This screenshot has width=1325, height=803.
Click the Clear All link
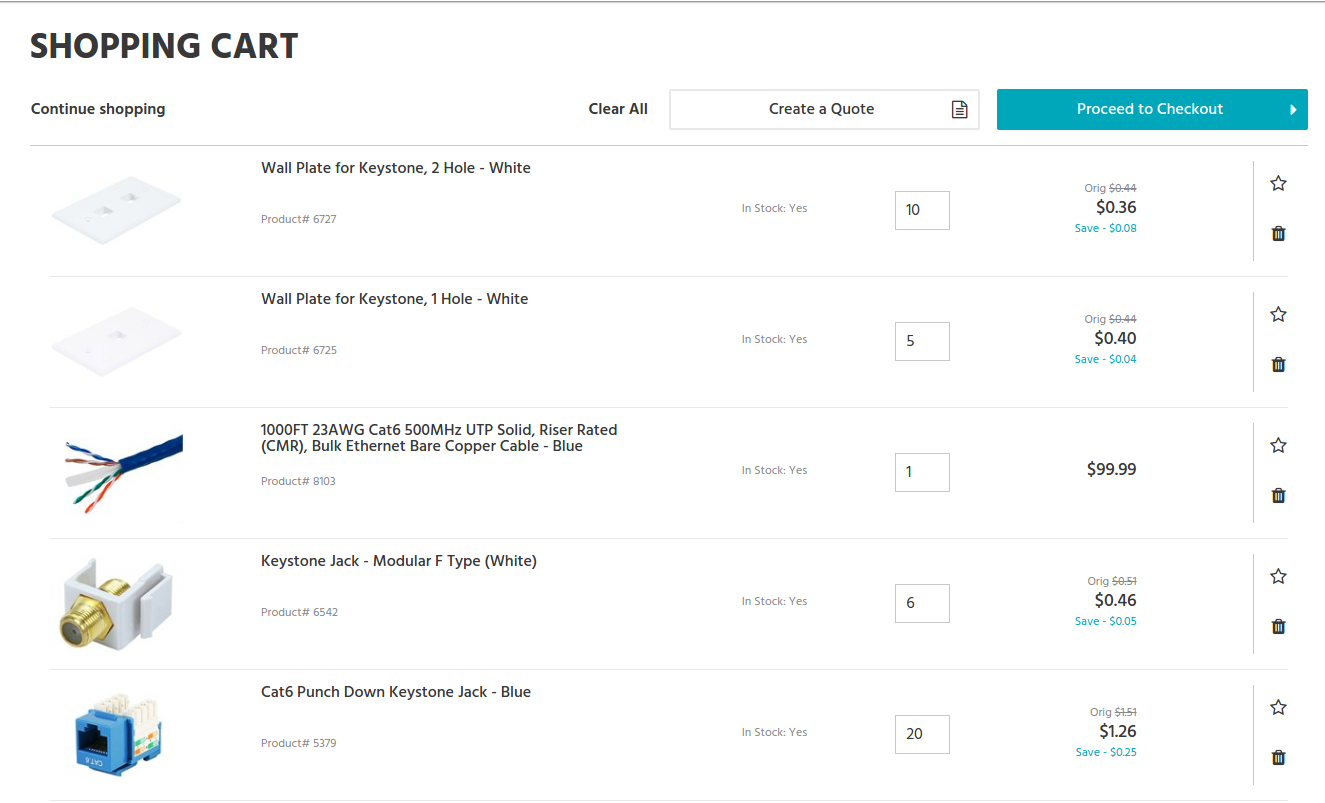[x=618, y=110]
